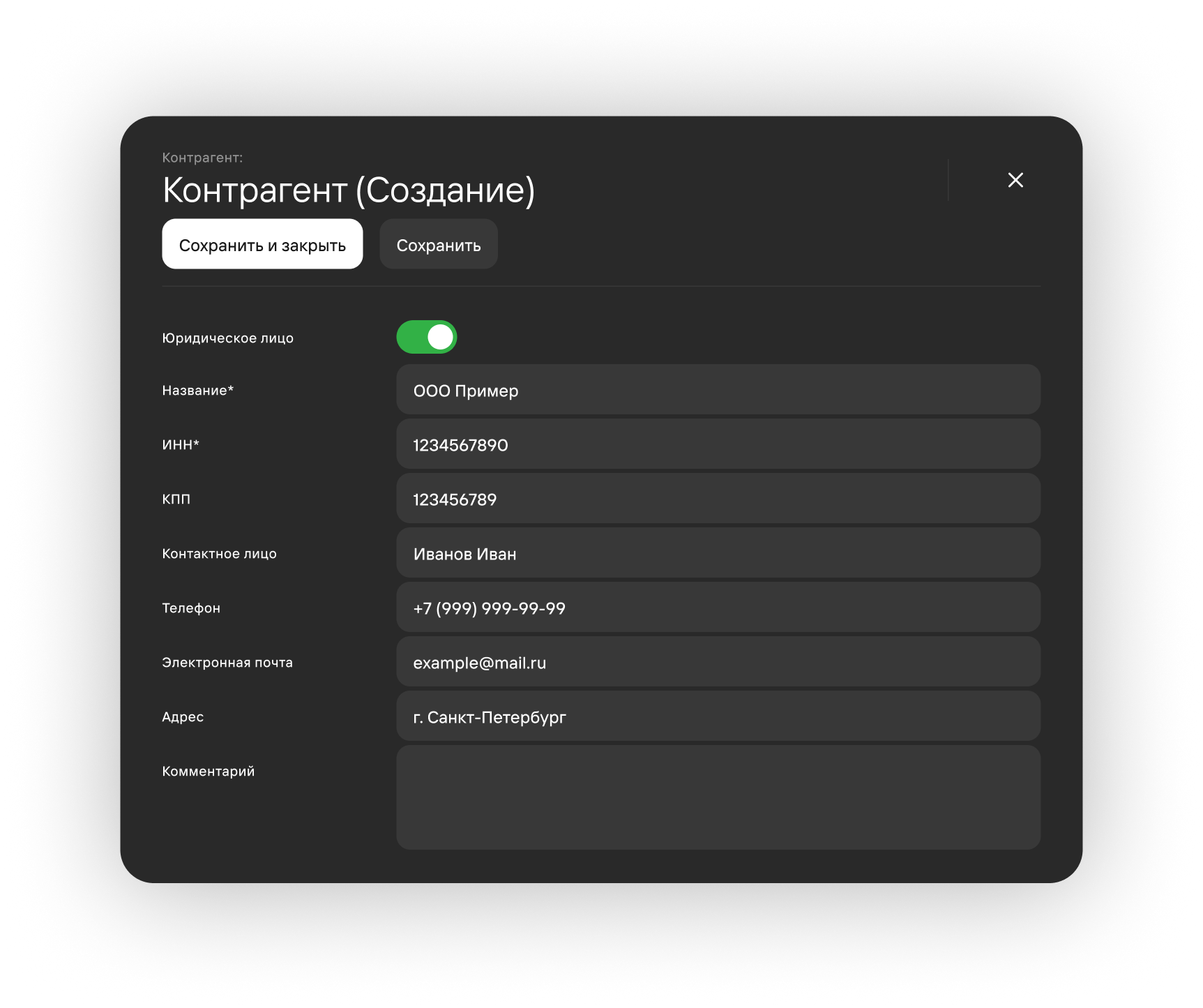Click the Комментарий label
The height and width of the screenshot is (1008, 1203).
(209, 772)
